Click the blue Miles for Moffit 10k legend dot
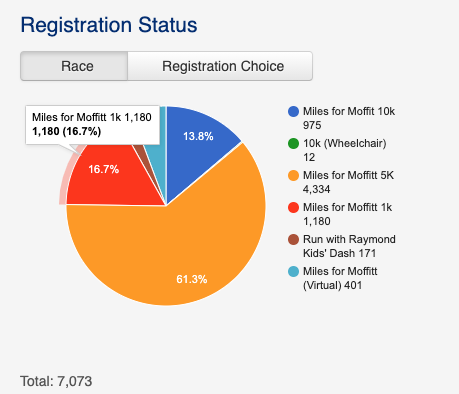Image resolution: width=459 pixels, height=394 pixels. click(293, 111)
